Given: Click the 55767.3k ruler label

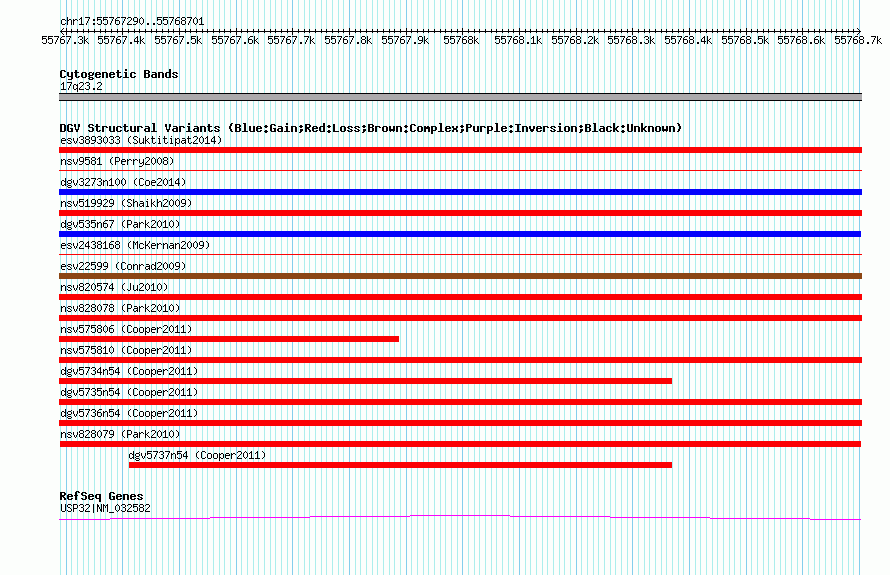Looking at the screenshot, I should 65,40.
